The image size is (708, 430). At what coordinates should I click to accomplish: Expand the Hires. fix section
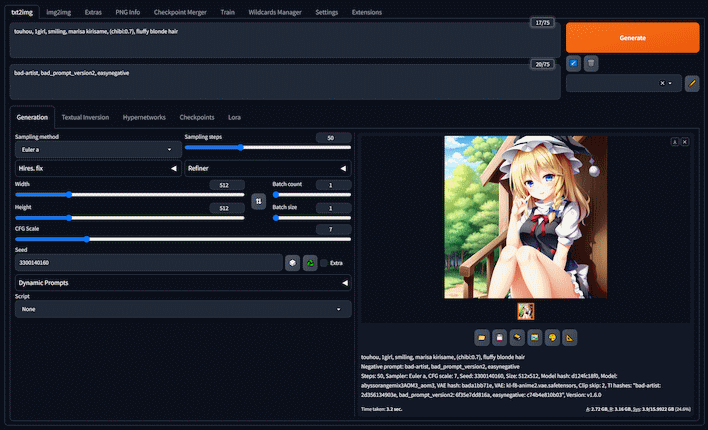[96, 169]
